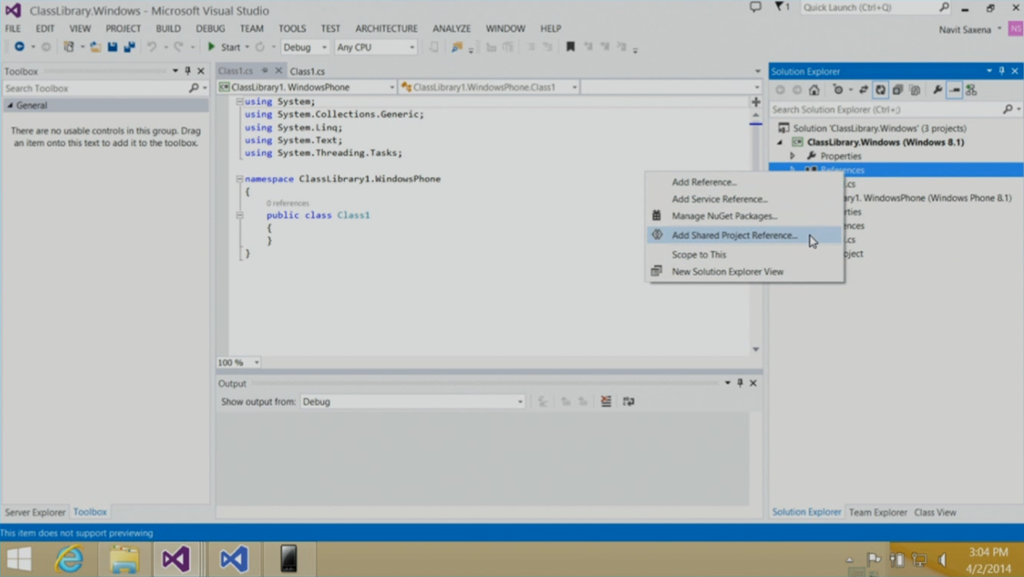
Task: Click the Refresh icon in Solution Explorer
Action: pos(880,90)
